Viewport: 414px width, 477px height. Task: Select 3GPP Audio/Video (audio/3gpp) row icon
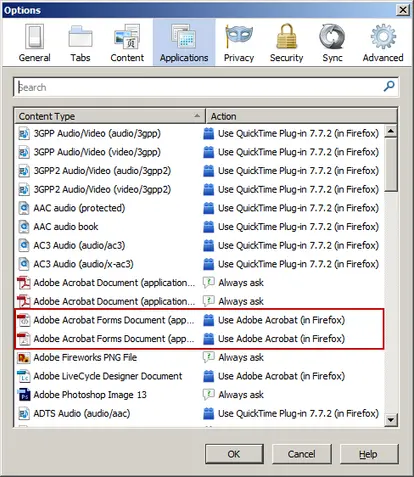click(x=24, y=134)
